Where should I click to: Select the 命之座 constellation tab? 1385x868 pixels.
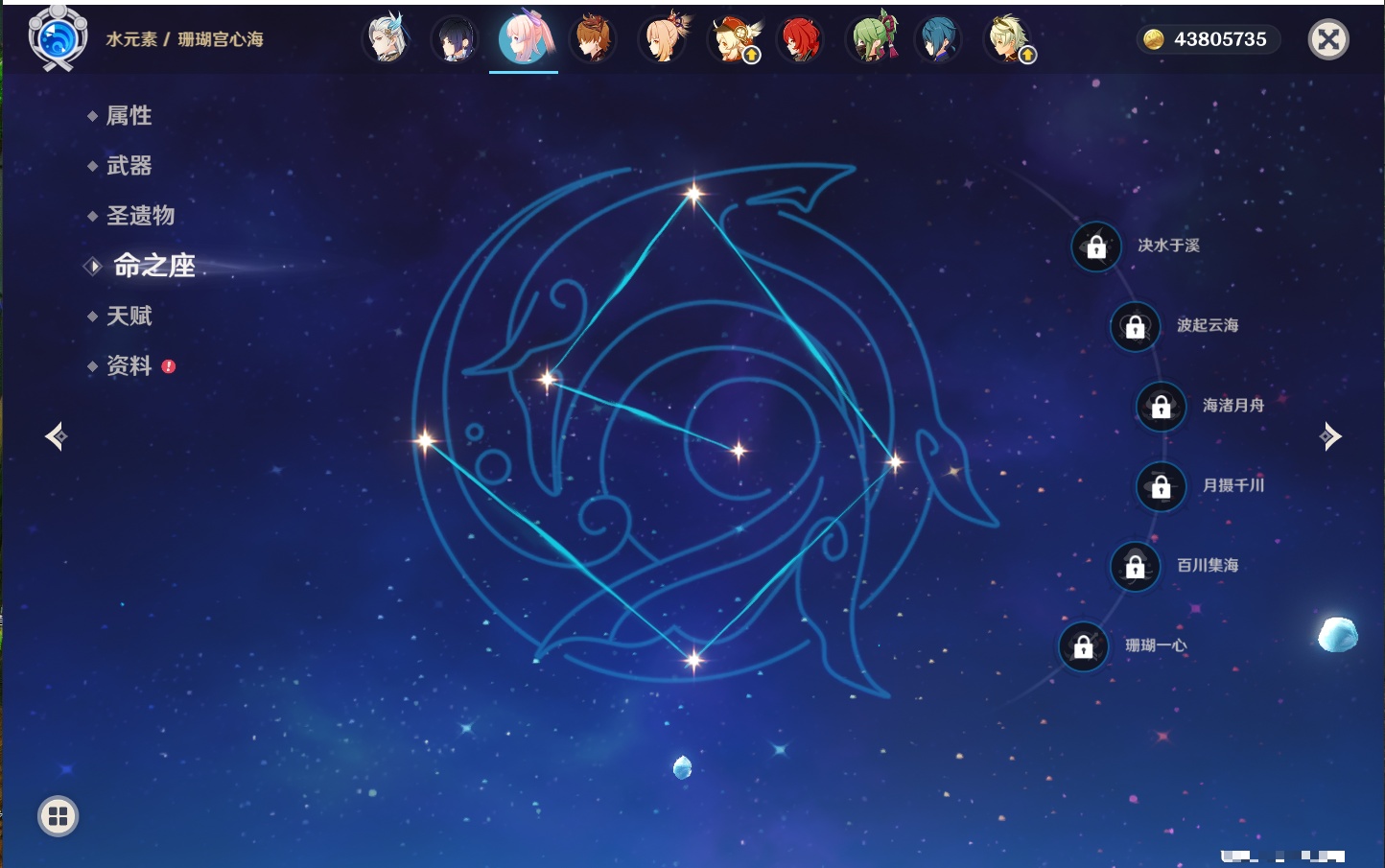(x=153, y=266)
